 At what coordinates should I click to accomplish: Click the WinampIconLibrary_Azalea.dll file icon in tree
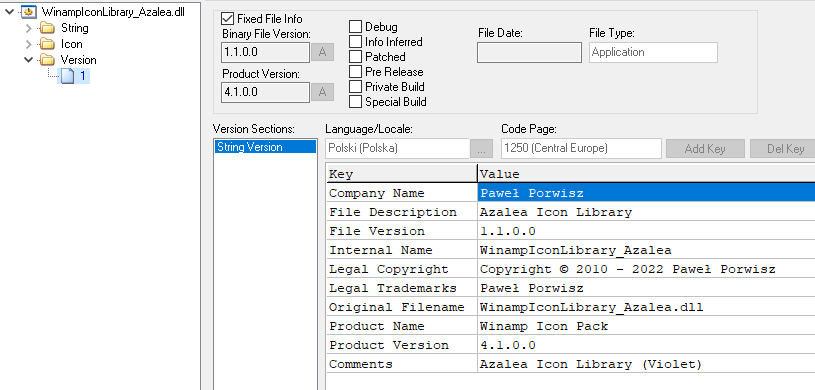tap(29, 11)
